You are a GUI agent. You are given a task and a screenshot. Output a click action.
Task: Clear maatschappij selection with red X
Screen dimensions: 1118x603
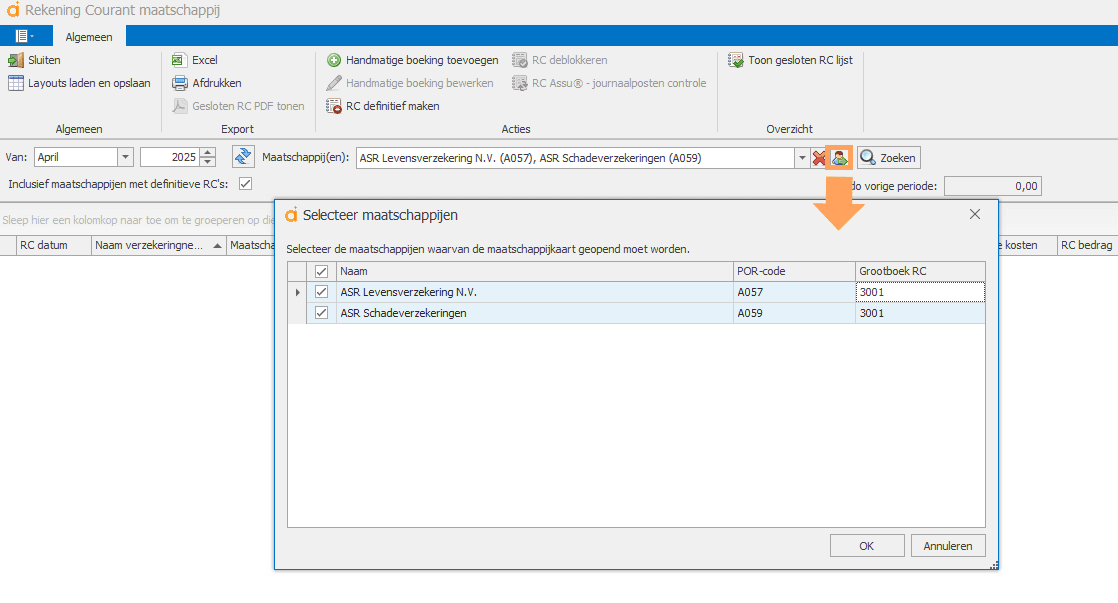[x=819, y=158]
